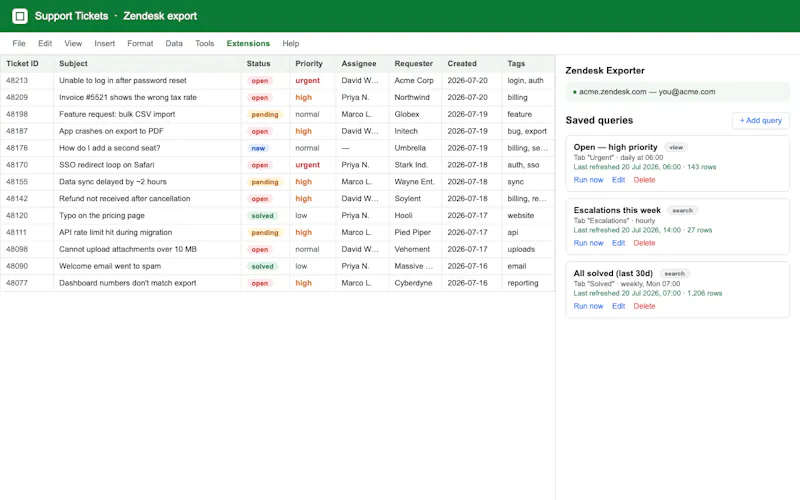Select 'Data sync delayed by ~2 hours' cell
The height and width of the screenshot is (500, 800).
[x=147, y=182]
